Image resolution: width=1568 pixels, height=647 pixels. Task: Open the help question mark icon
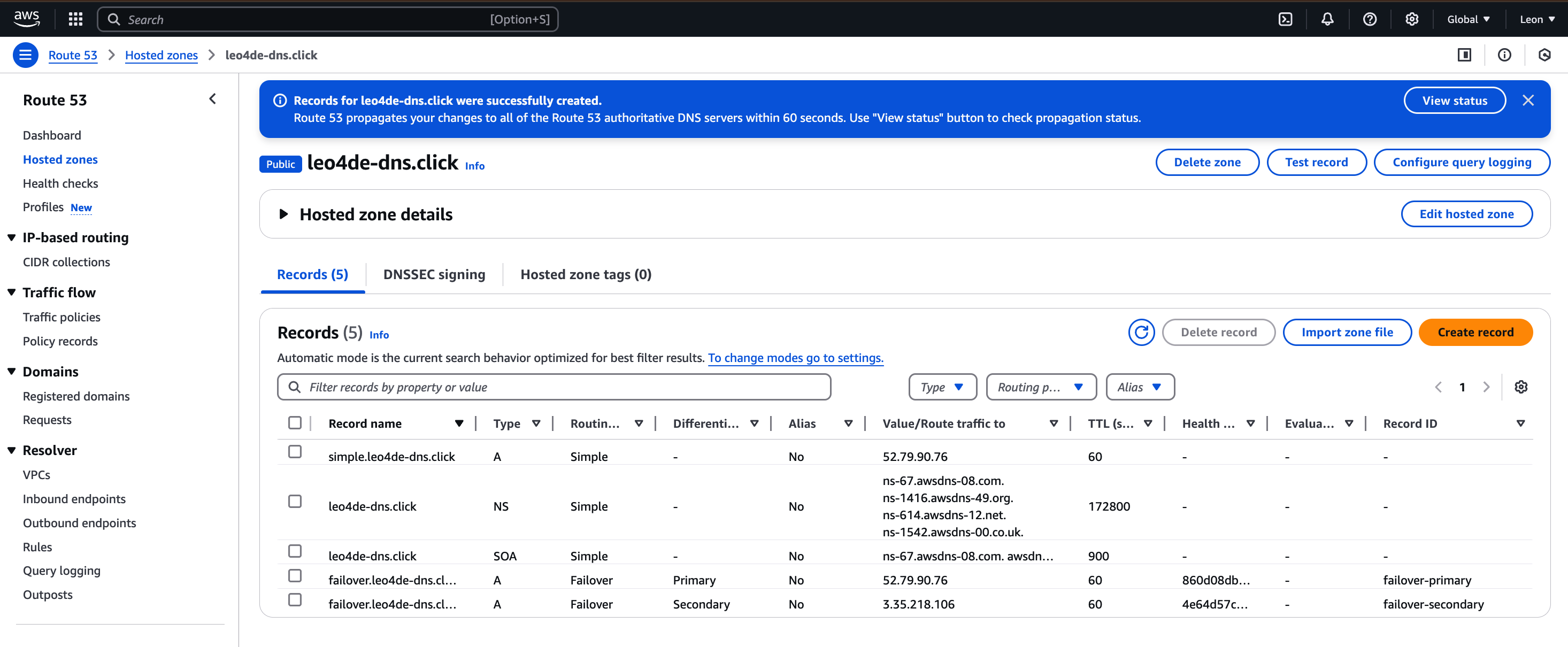tap(1370, 19)
